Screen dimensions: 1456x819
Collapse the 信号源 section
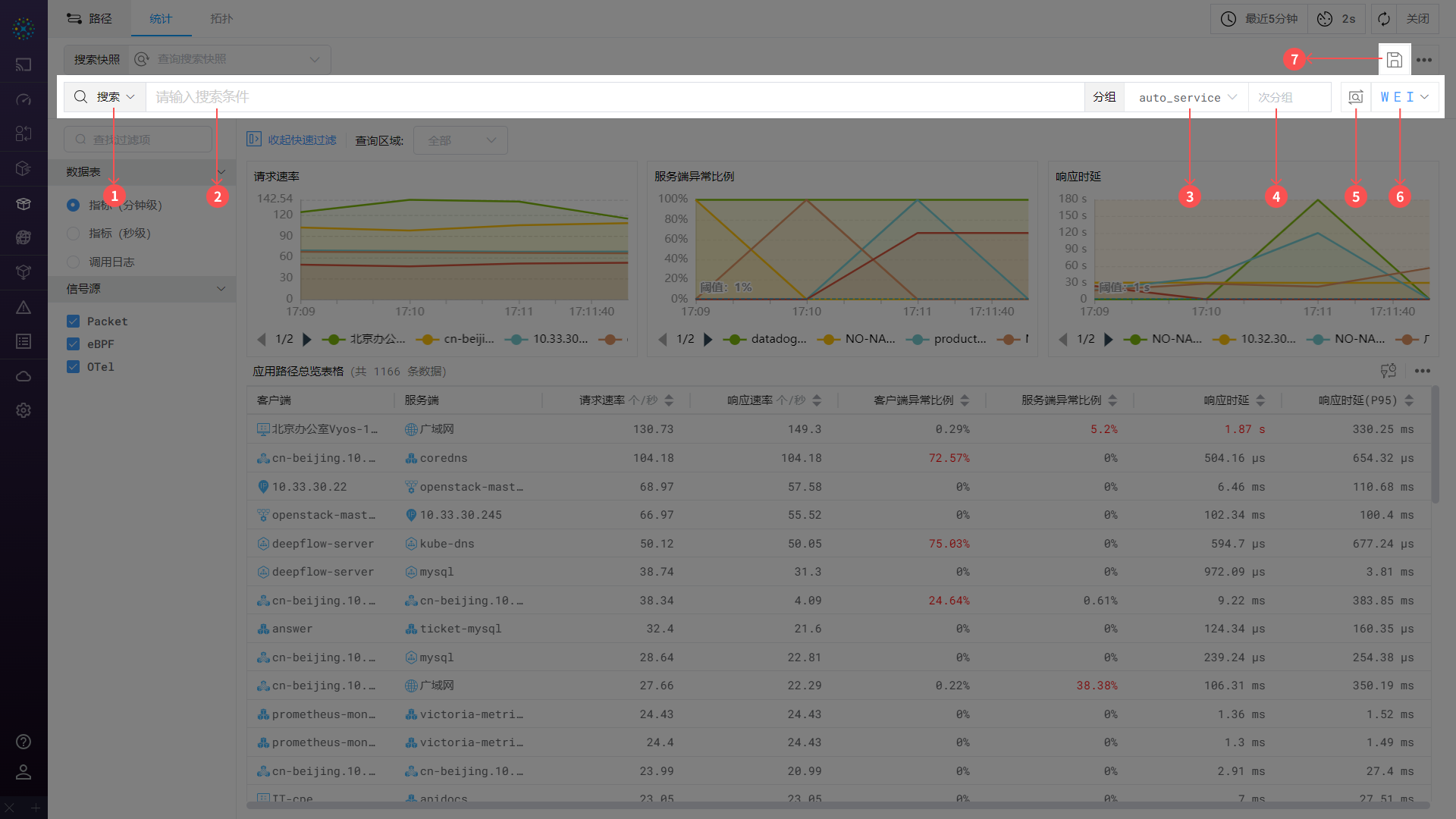click(x=221, y=289)
